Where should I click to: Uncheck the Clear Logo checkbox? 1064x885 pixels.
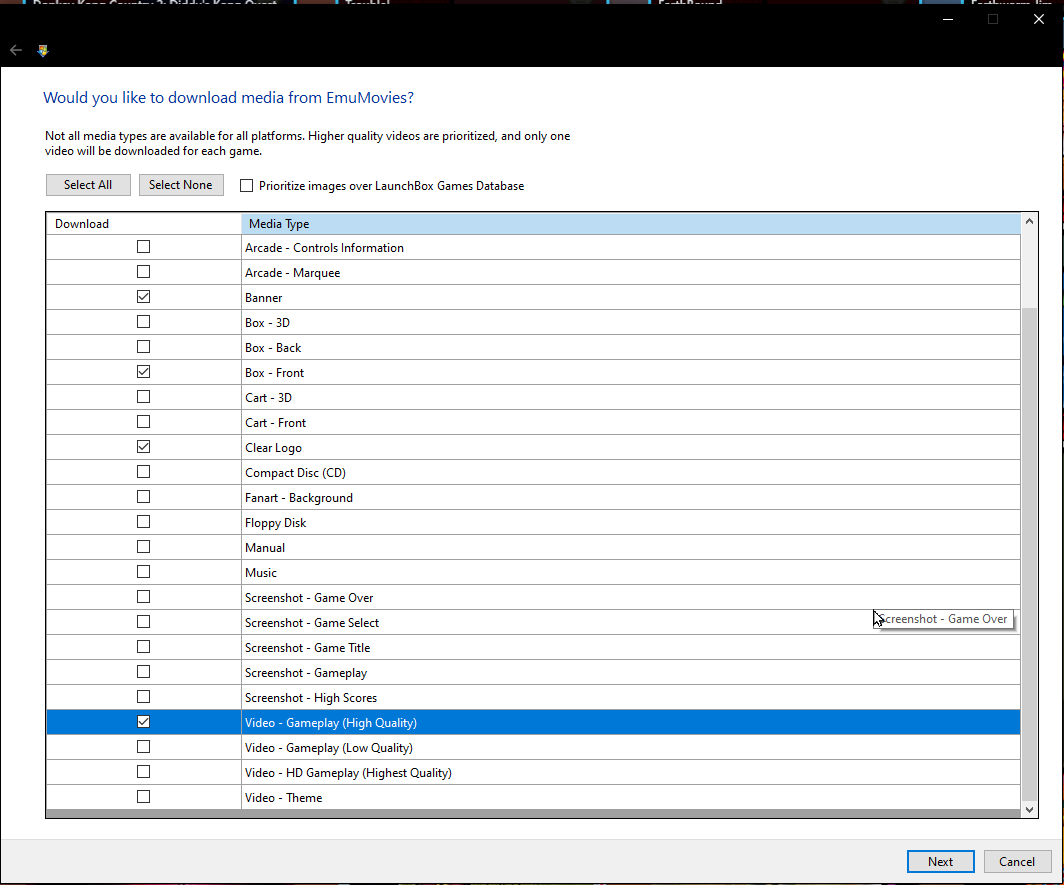coord(143,447)
